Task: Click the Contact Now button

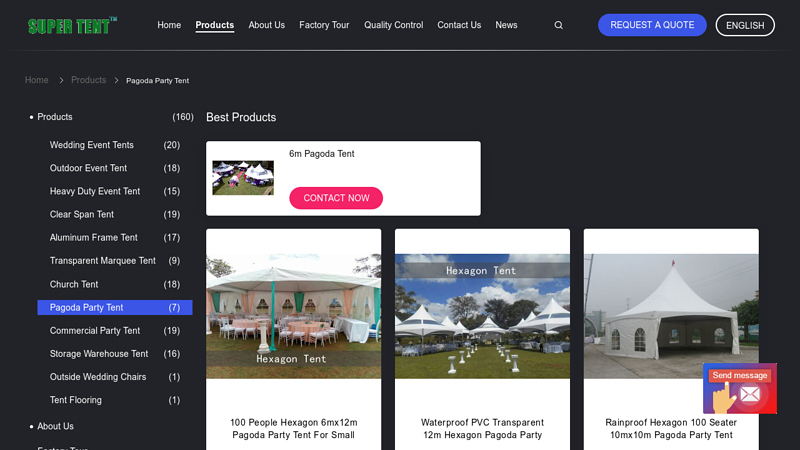Action: click(x=336, y=198)
